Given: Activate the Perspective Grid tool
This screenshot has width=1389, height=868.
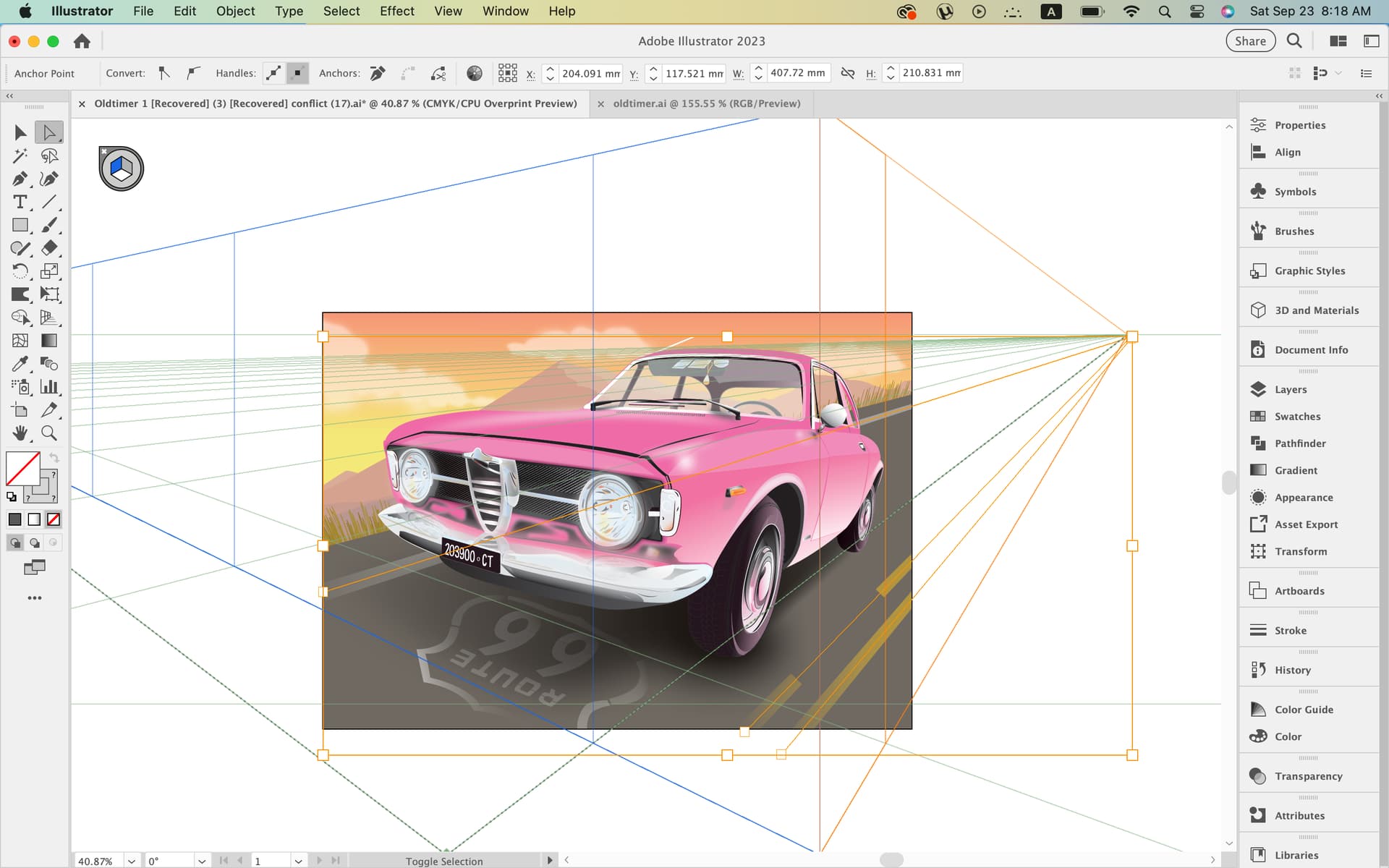Looking at the screenshot, I should point(49,318).
